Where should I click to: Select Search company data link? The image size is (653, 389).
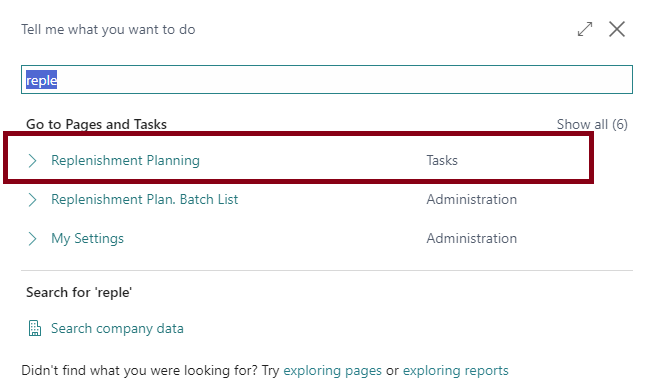pos(117,328)
